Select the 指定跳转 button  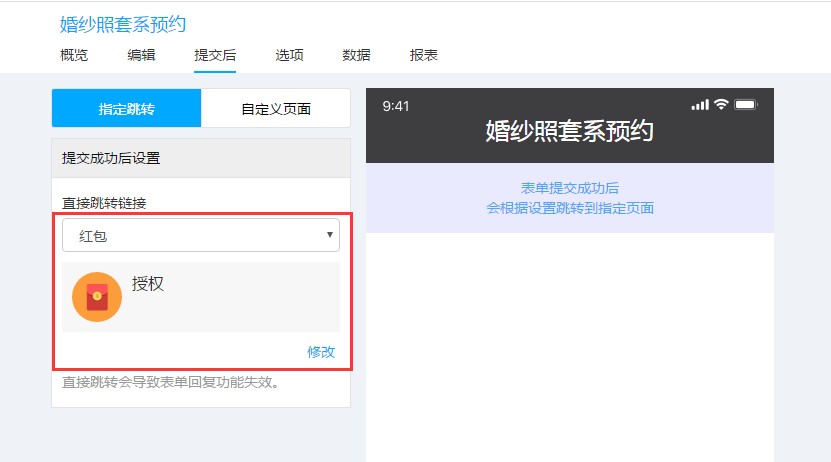point(127,108)
